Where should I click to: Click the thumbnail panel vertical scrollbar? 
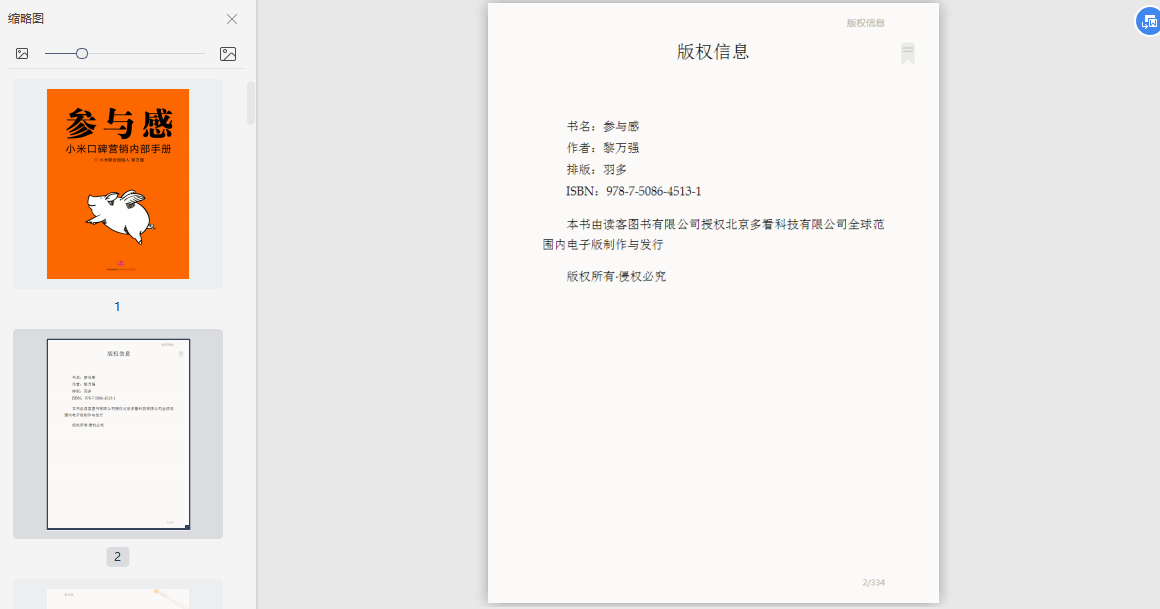(x=251, y=103)
